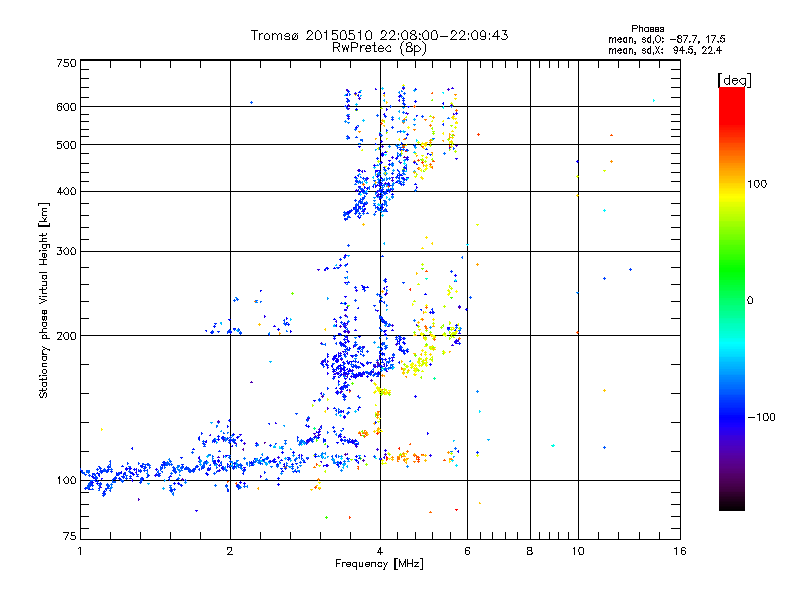Screen dimensions: 800x600
Task: Click the black bottom end of the colorbar
Action: [732, 501]
